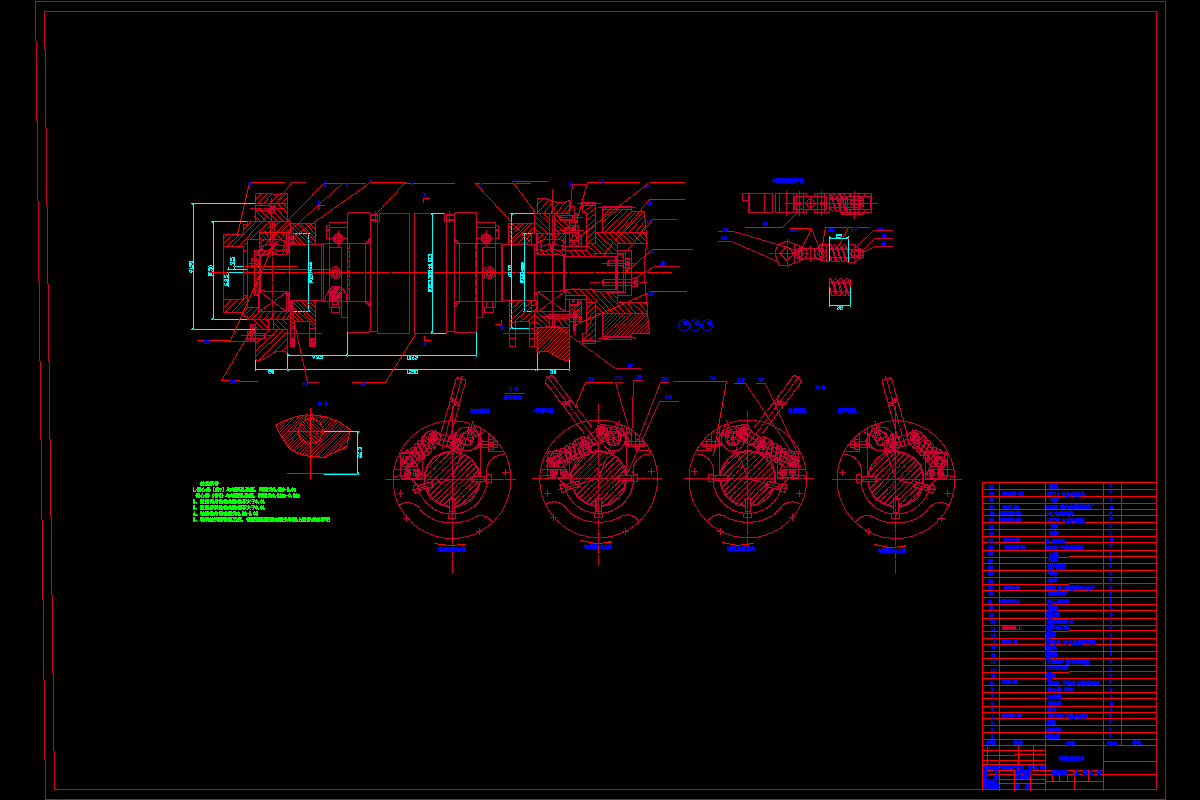Click the cyan height dimension on D-3 detail
Screen dimensions: 1200x800
[360, 452]
